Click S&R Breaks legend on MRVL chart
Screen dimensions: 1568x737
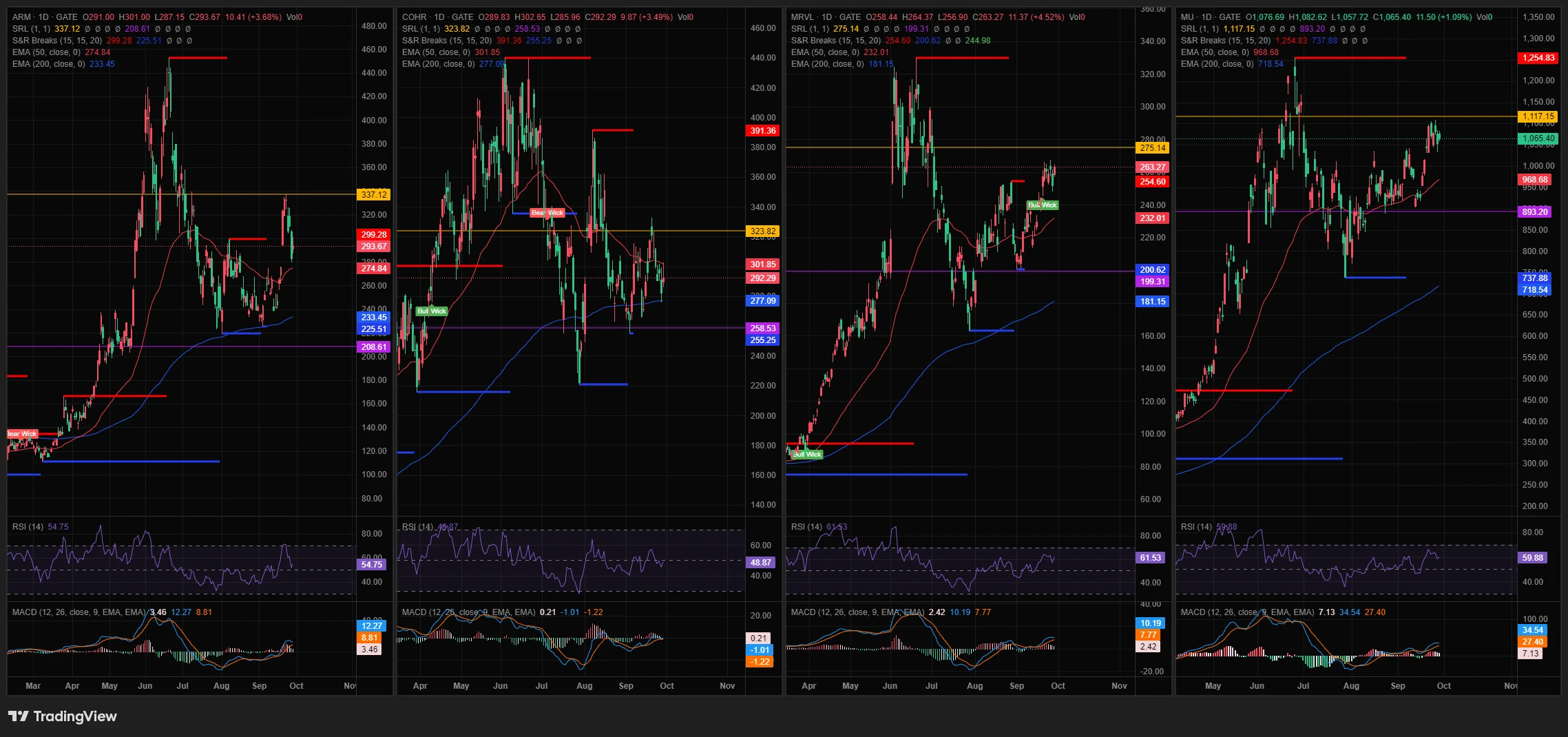click(x=836, y=41)
